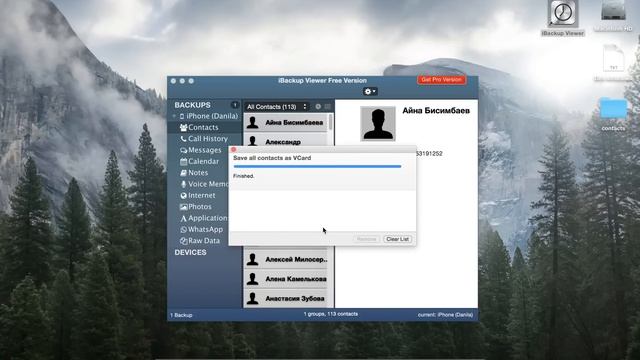Screen dimensions: 640x360
Task: Click the contact avatar photo placeholder
Action: coord(378,124)
